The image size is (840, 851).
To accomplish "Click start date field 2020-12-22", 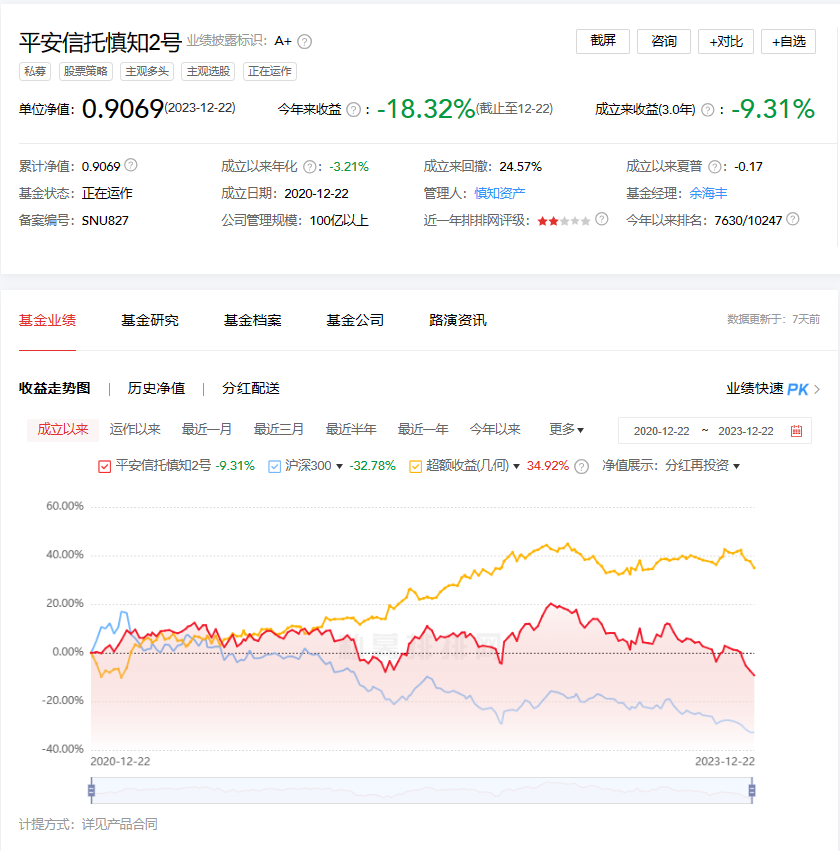I will (661, 431).
